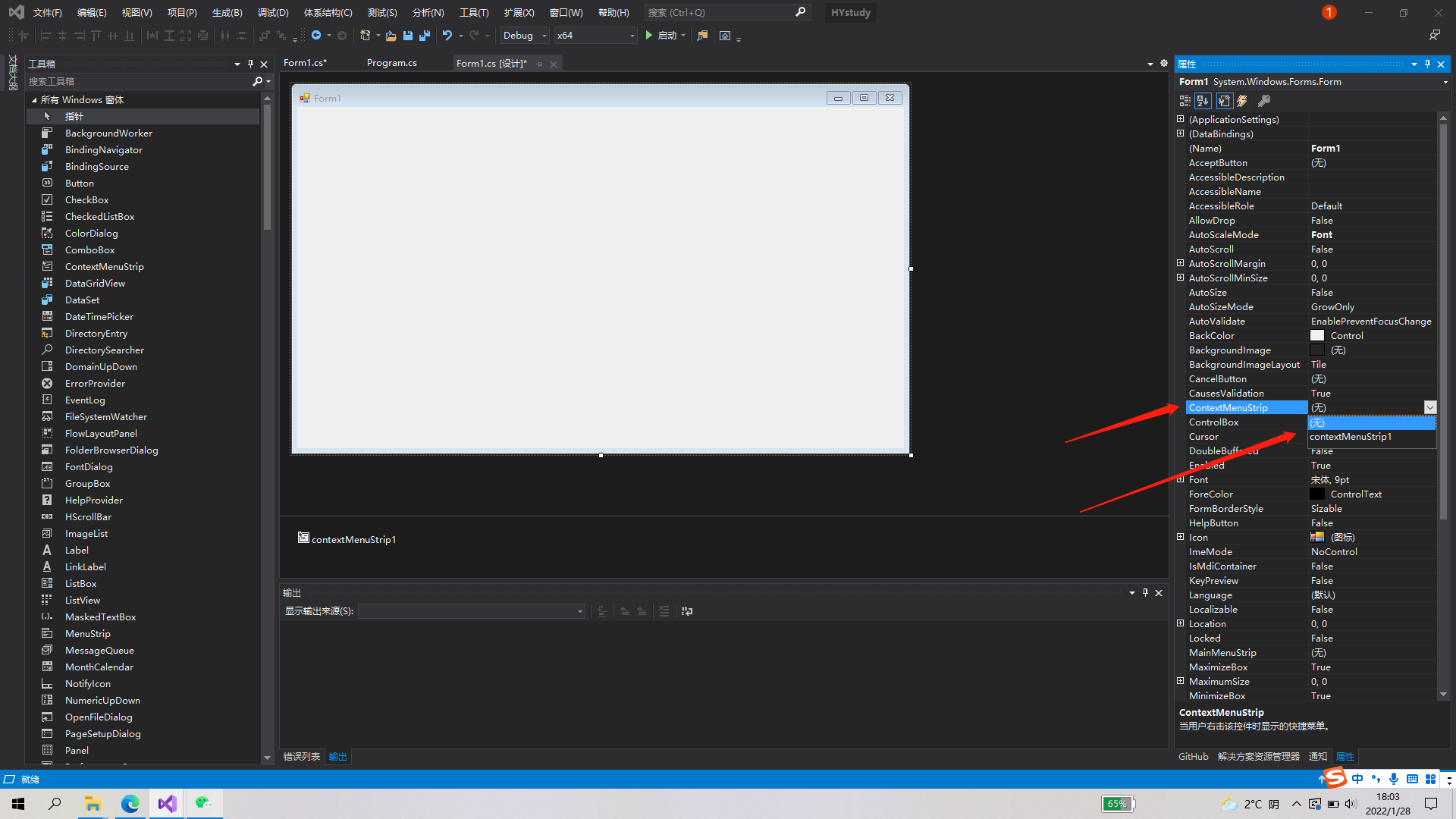Click the BackColor Control color swatch
The width and height of the screenshot is (1456, 819).
[x=1317, y=335]
